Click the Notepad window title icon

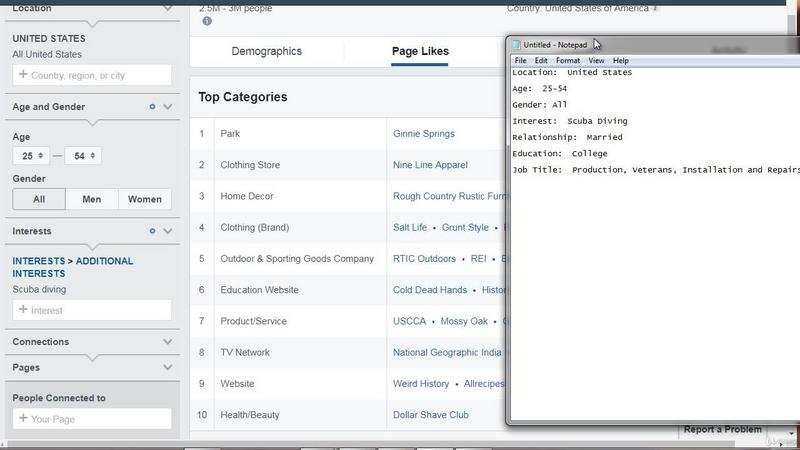click(516, 45)
